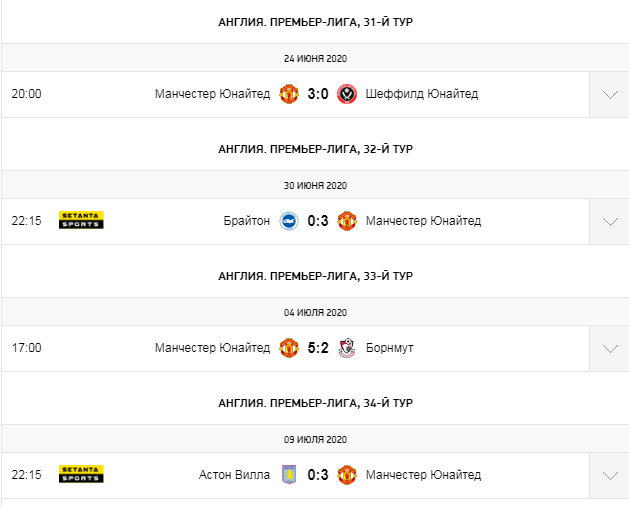Select the Премьер-лига 31-й тур header
This screenshot has height=507, width=629.
[315, 22]
